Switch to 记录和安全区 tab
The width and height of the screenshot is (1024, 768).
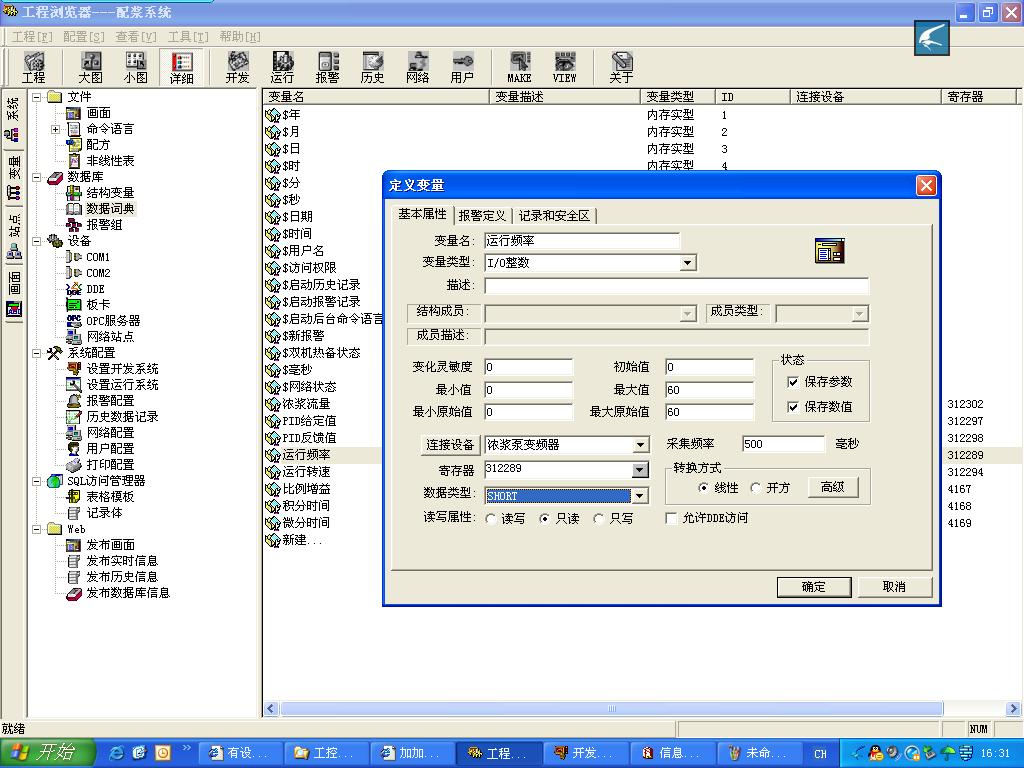[554, 216]
